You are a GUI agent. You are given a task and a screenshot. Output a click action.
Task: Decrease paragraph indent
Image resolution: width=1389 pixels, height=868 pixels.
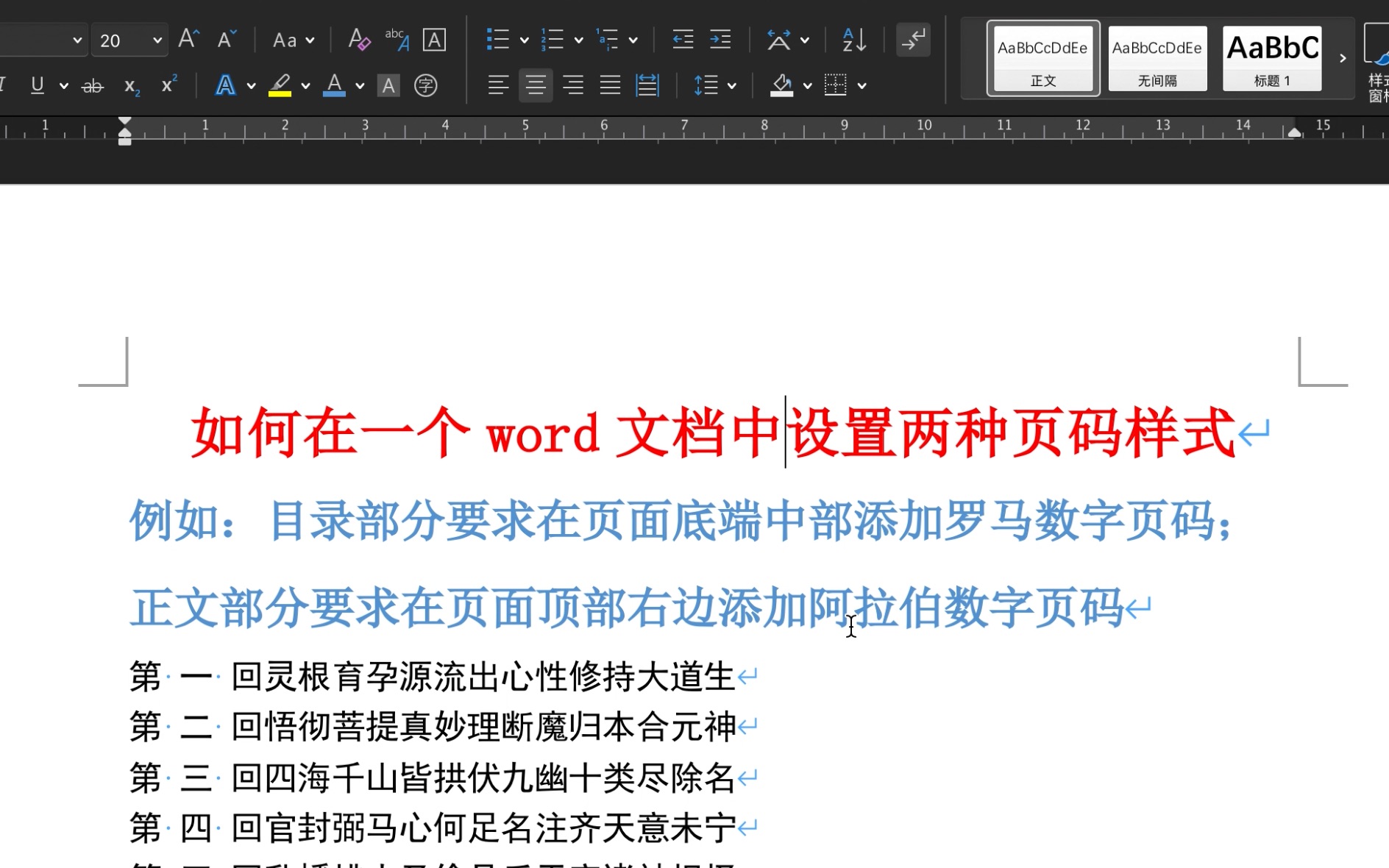click(x=683, y=40)
